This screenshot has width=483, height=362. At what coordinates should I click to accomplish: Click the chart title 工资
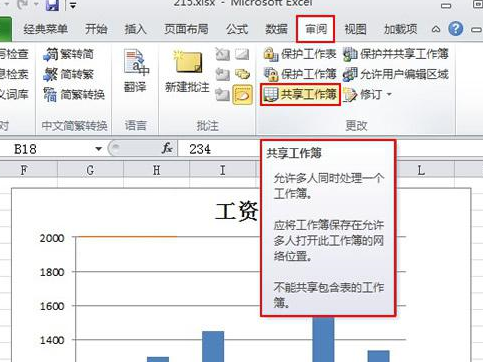(237, 211)
